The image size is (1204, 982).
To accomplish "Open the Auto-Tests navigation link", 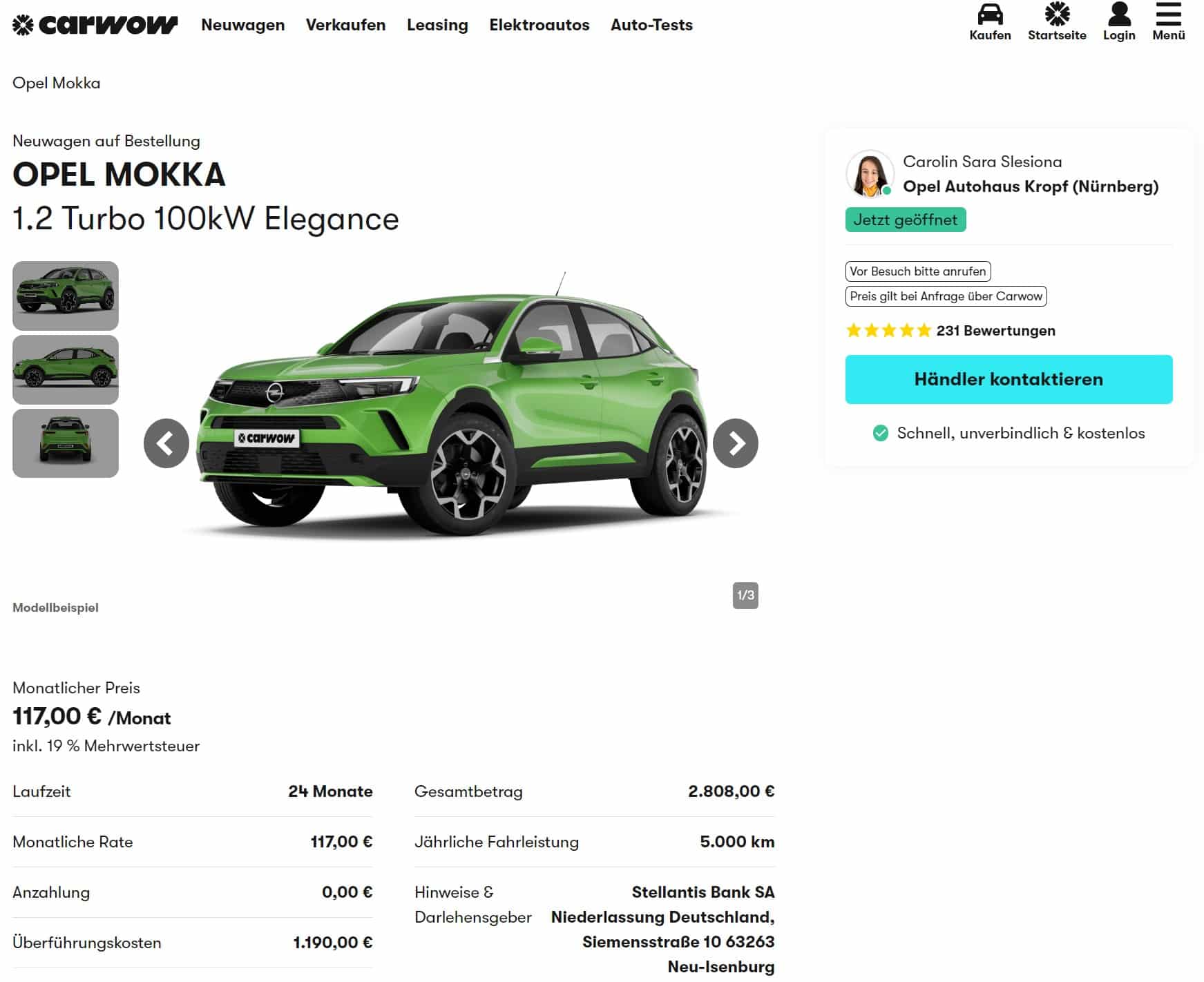I will click(651, 25).
